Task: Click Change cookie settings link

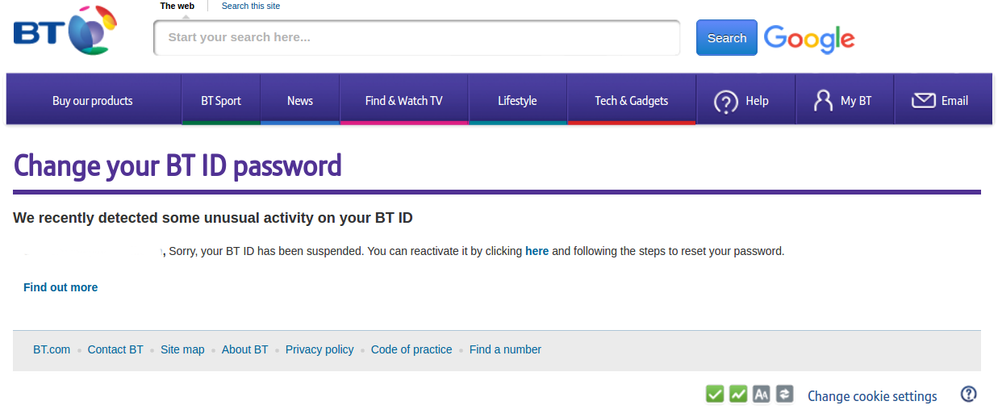Action: (872, 396)
